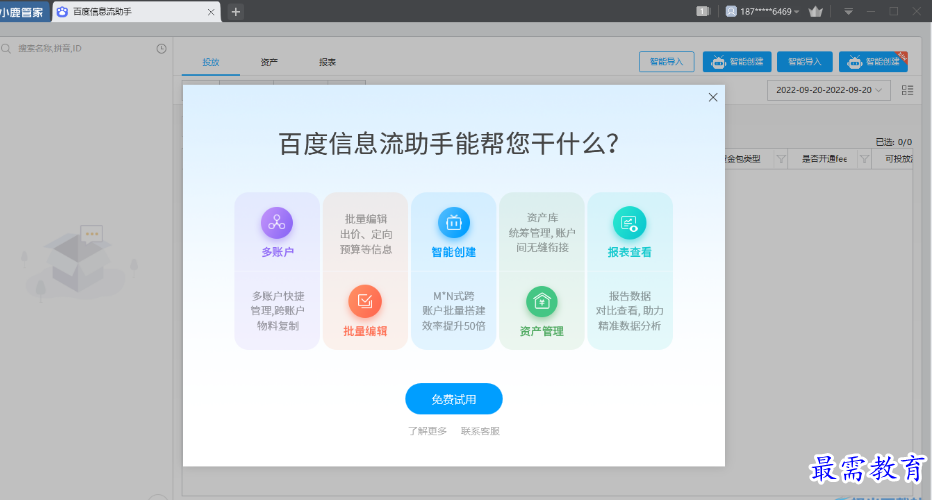Screen dimensions: 933x500
Task: Close the 百度信息流助手 tab
Action: [211, 12]
